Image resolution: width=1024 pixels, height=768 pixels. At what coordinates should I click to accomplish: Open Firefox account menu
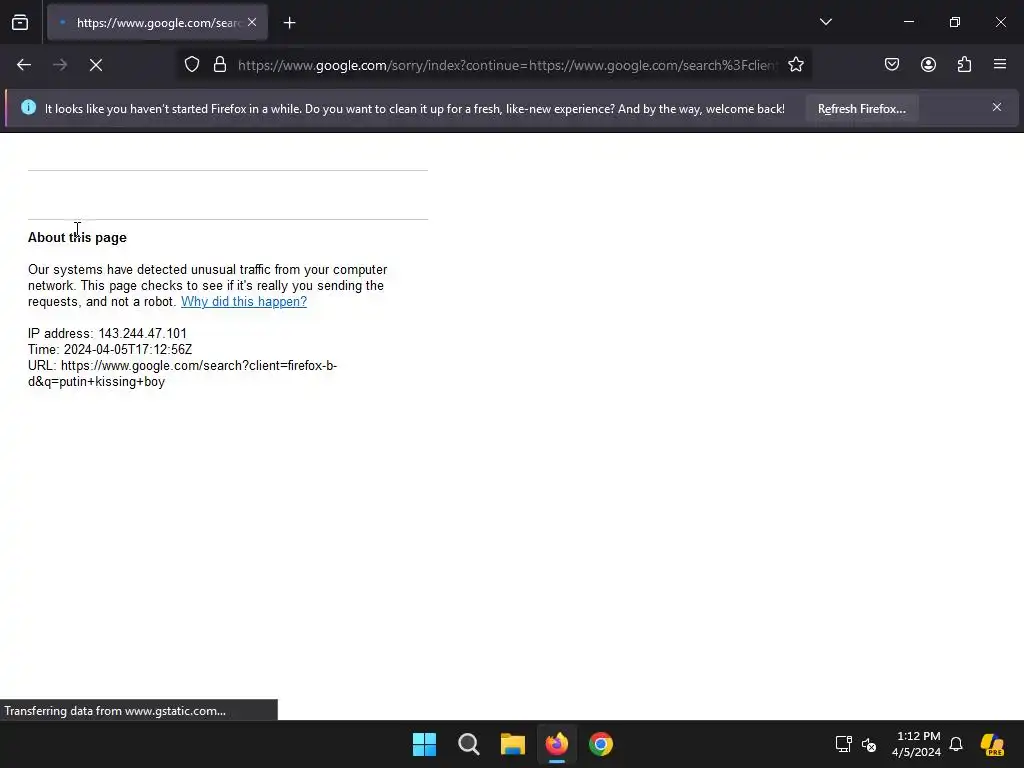coord(928,65)
